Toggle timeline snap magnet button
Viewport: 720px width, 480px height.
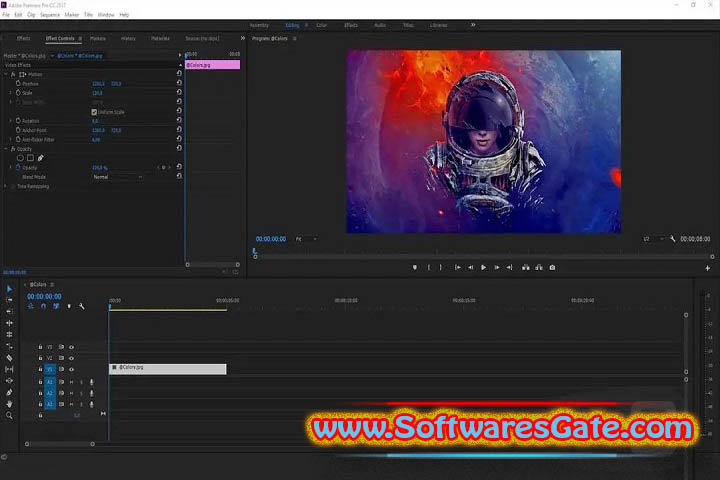(43, 306)
